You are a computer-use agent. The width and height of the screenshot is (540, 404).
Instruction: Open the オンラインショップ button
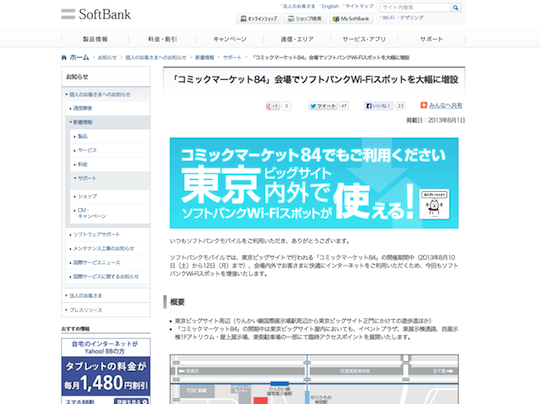pos(259,19)
